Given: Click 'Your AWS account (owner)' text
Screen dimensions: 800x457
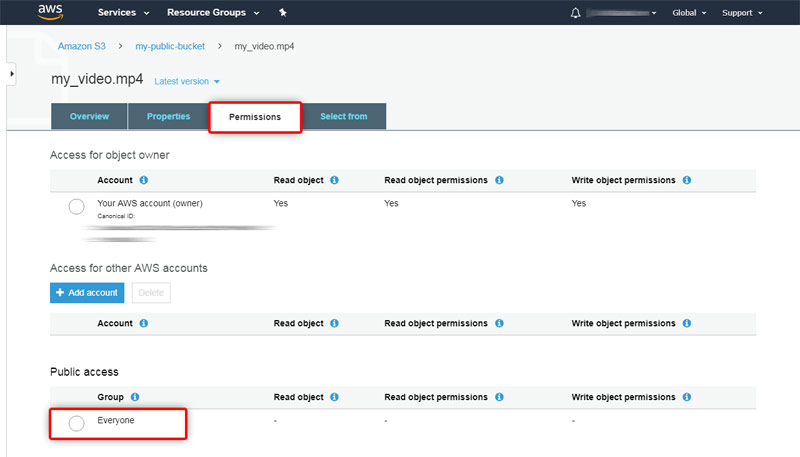Looking at the screenshot, I should [x=150, y=203].
